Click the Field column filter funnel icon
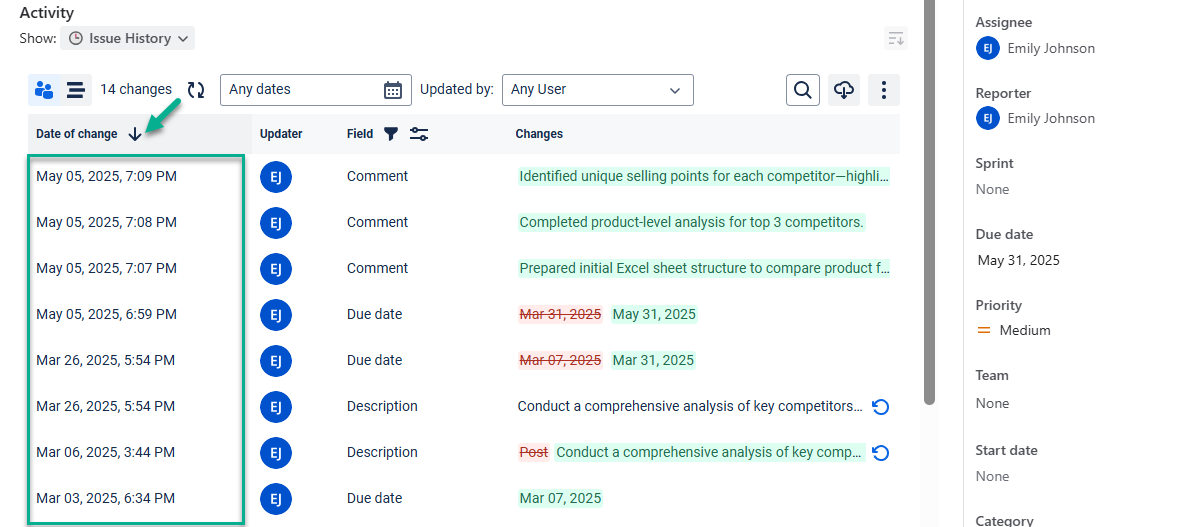1200x527 pixels. [391, 134]
